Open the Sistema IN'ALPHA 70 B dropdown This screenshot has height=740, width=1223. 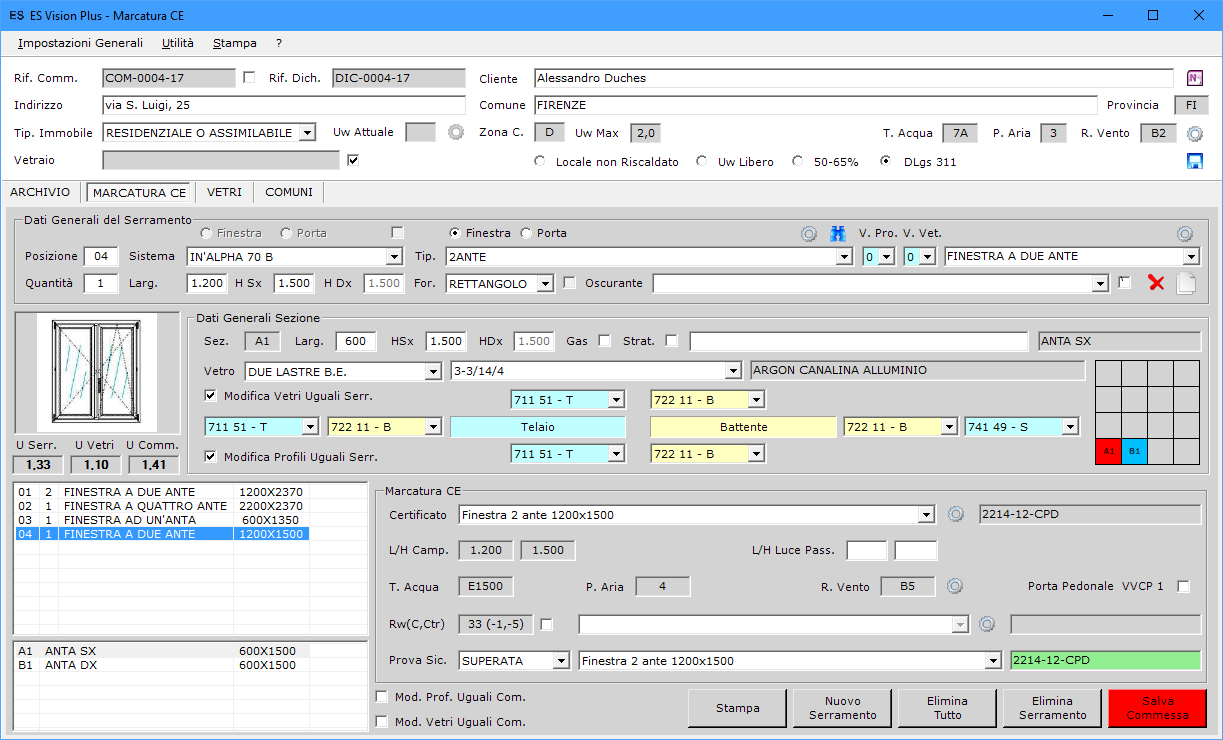click(394, 257)
